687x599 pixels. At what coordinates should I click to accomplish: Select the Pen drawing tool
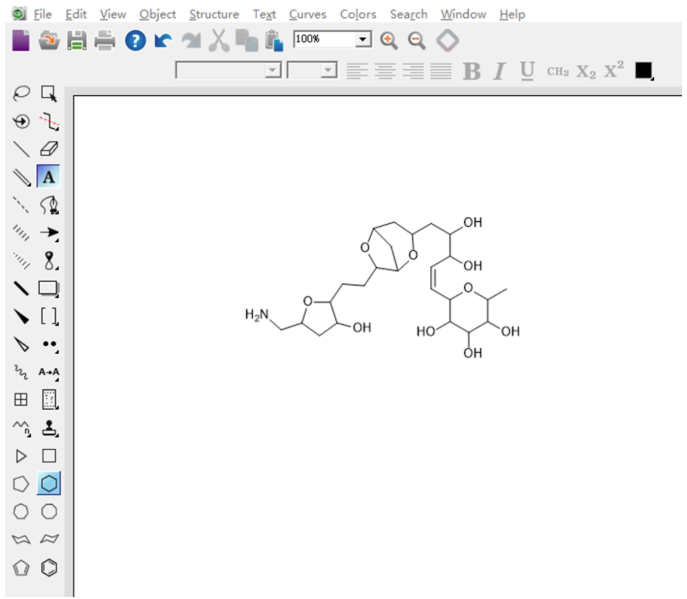click(49, 205)
